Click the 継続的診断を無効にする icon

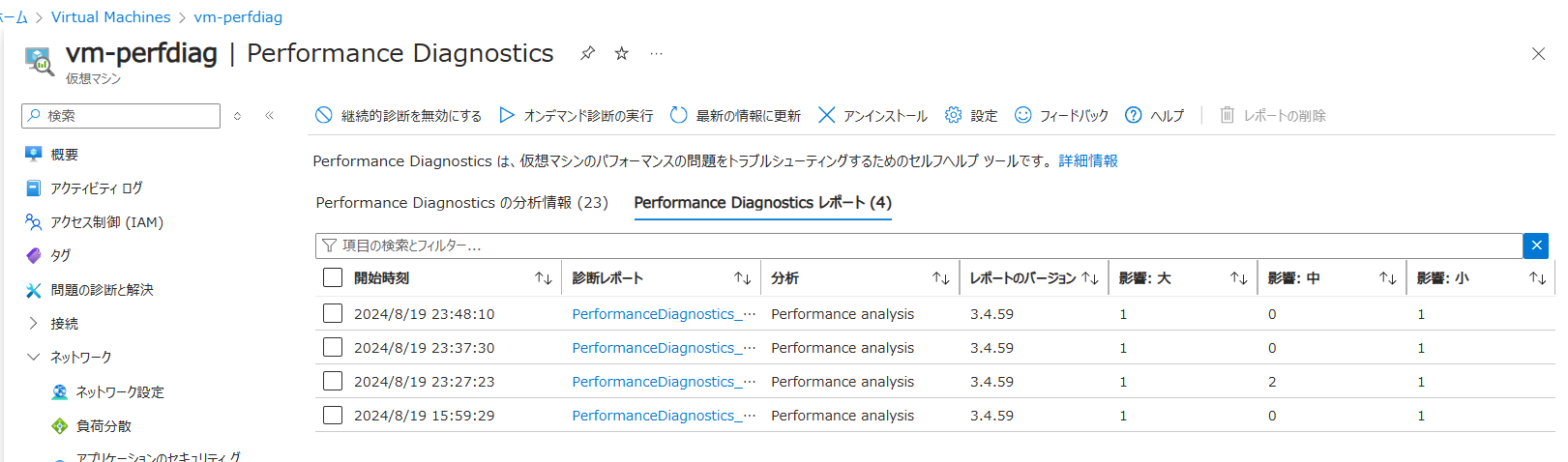324,115
